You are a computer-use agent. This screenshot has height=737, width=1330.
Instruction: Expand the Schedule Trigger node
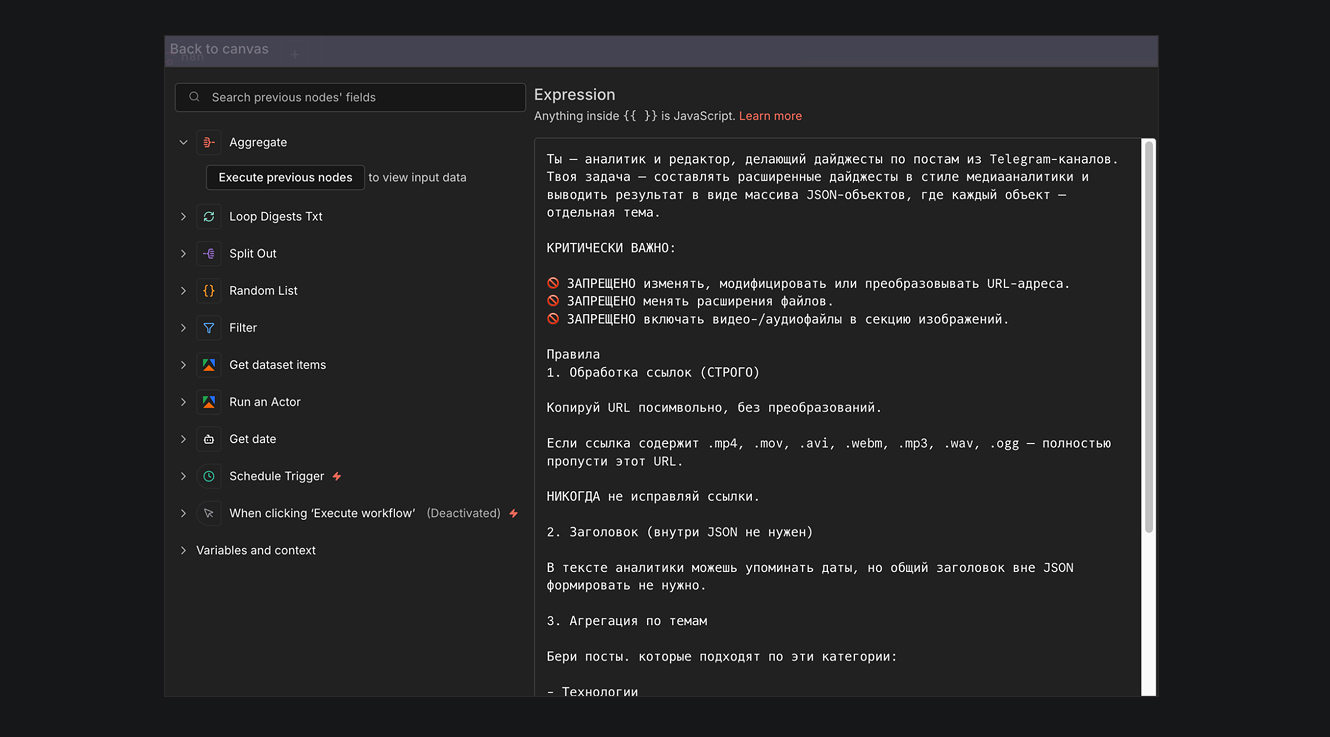point(183,477)
